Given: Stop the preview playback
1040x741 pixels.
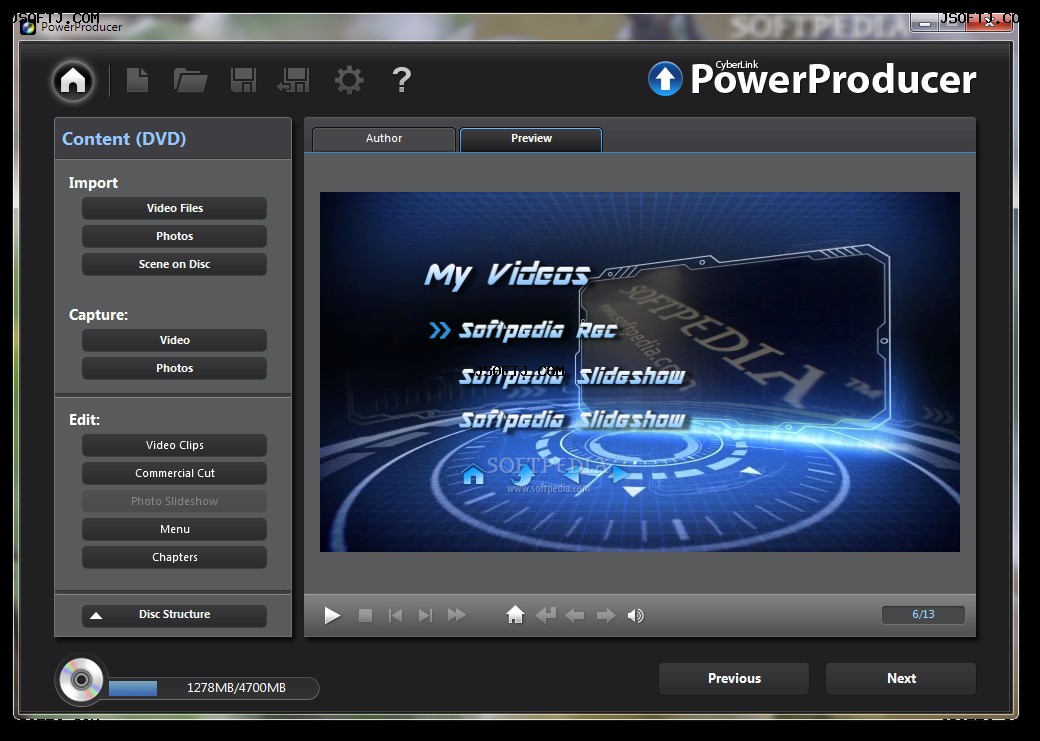Looking at the screenshot, I should coord(365,616).
